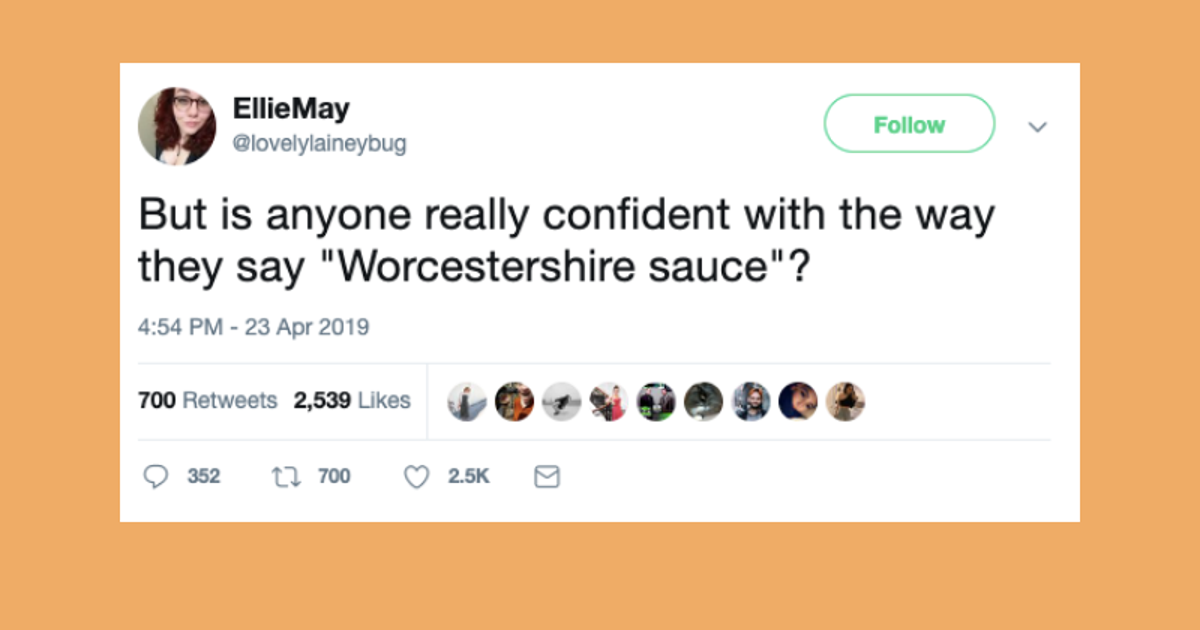Click the middle avatar among the likers
This screenshot has width=1200, height=630.
pyautogui.click(x=655, y=401)
